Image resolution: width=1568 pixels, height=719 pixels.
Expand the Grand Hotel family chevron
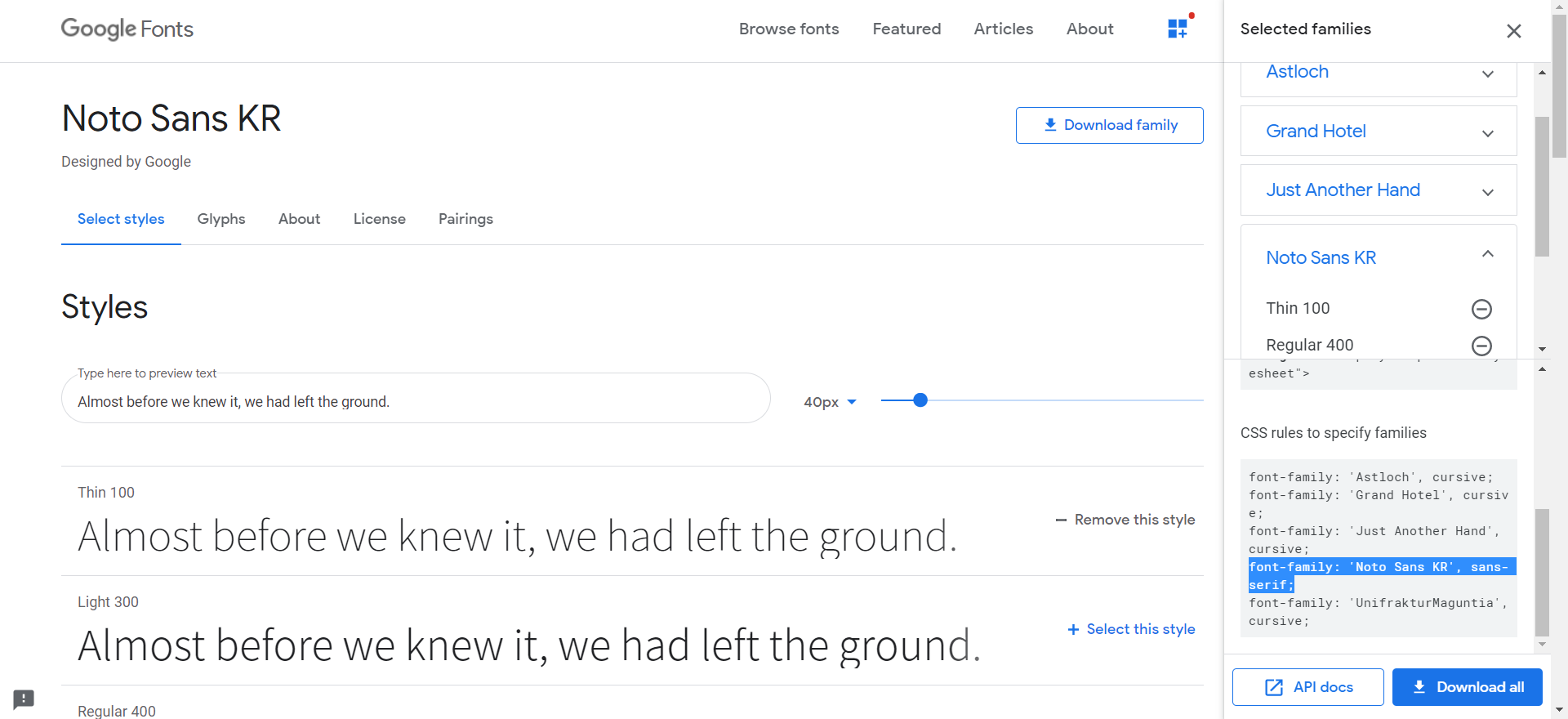tap(1488, 133)
